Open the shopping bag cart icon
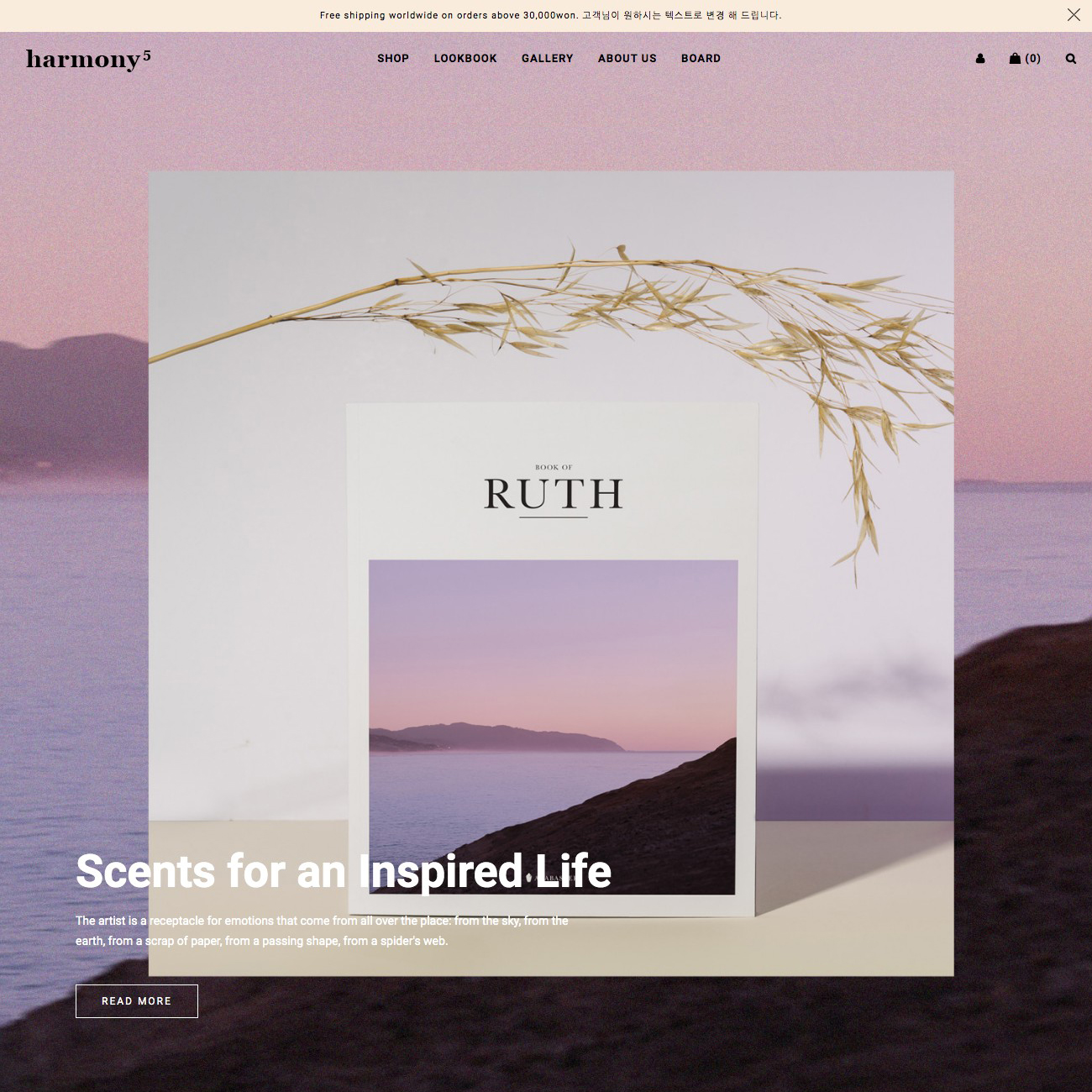1092x1092 pixels. [x=1025, y=59]
